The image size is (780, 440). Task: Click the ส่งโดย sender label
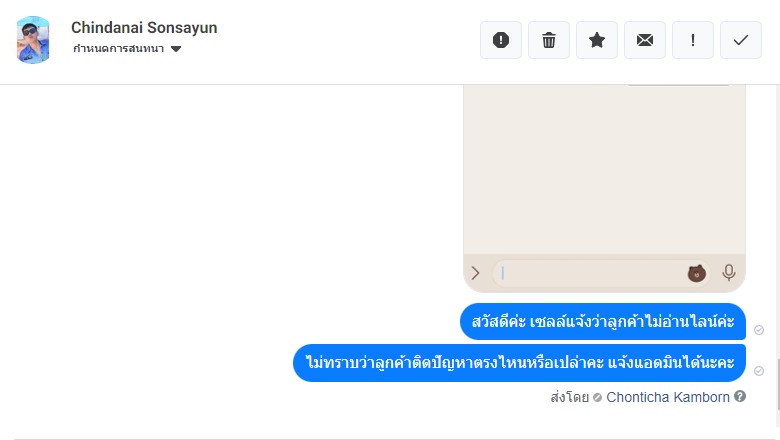pos(570,397)
